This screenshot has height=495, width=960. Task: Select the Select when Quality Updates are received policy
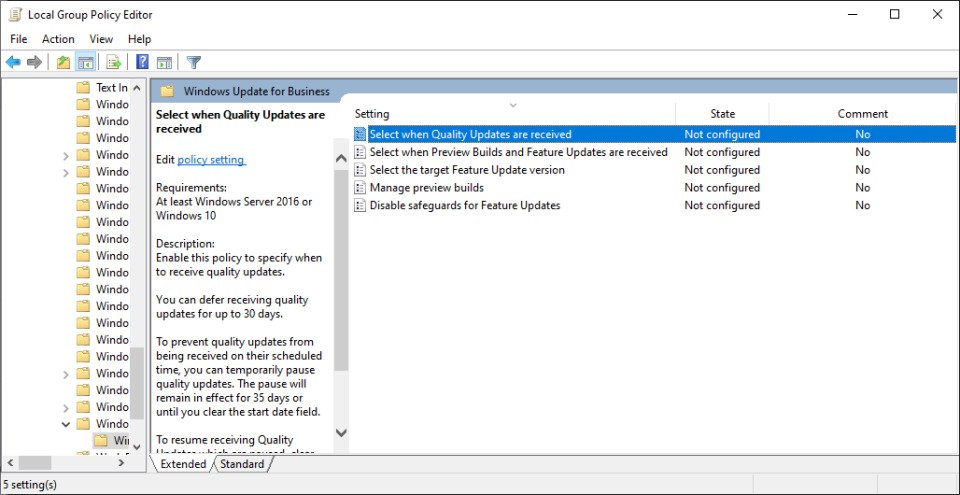pyautogui.click(x=470, y=134)
